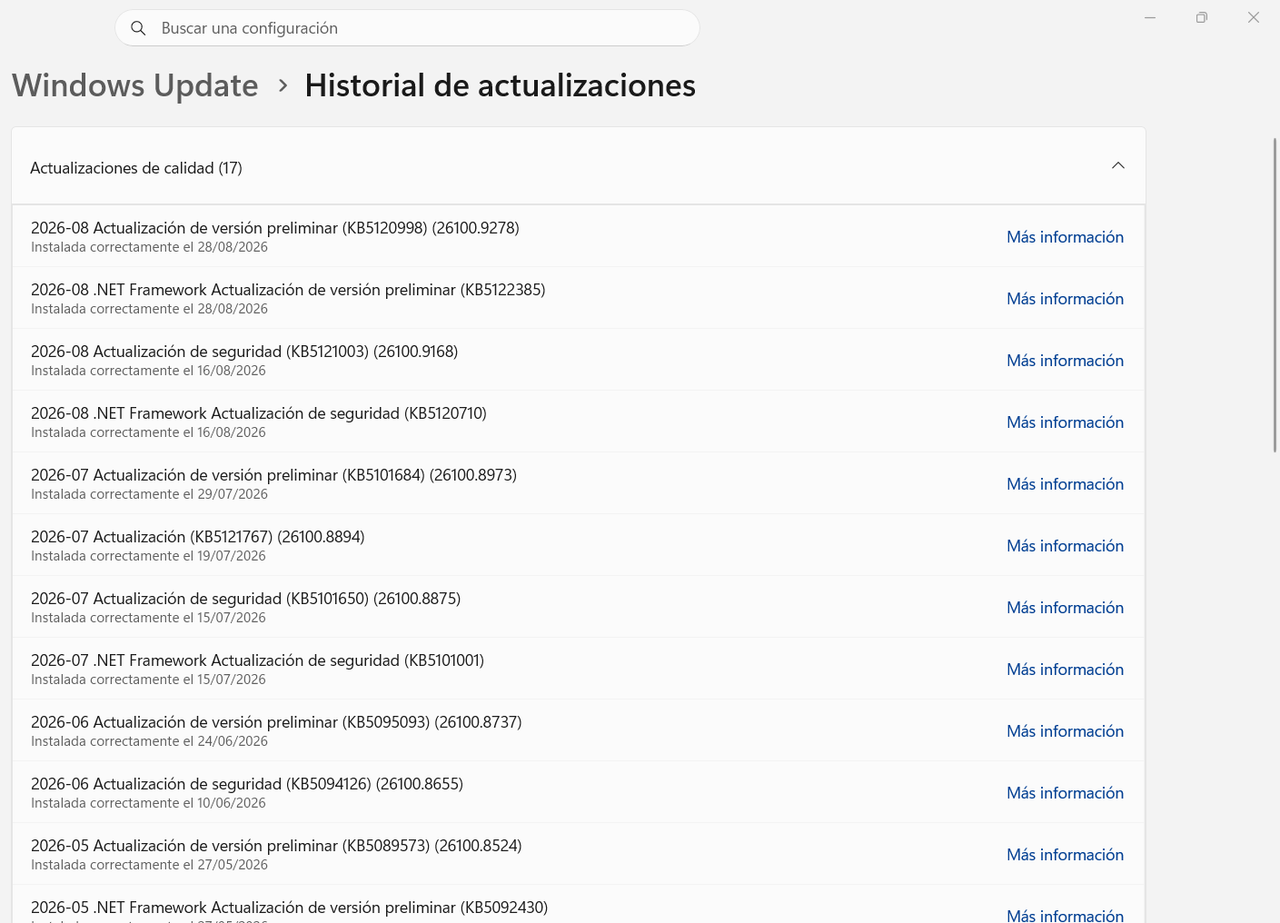
Task: Select the KB5101001 .NET Framework security title
Action: click(x=257, y=661)
